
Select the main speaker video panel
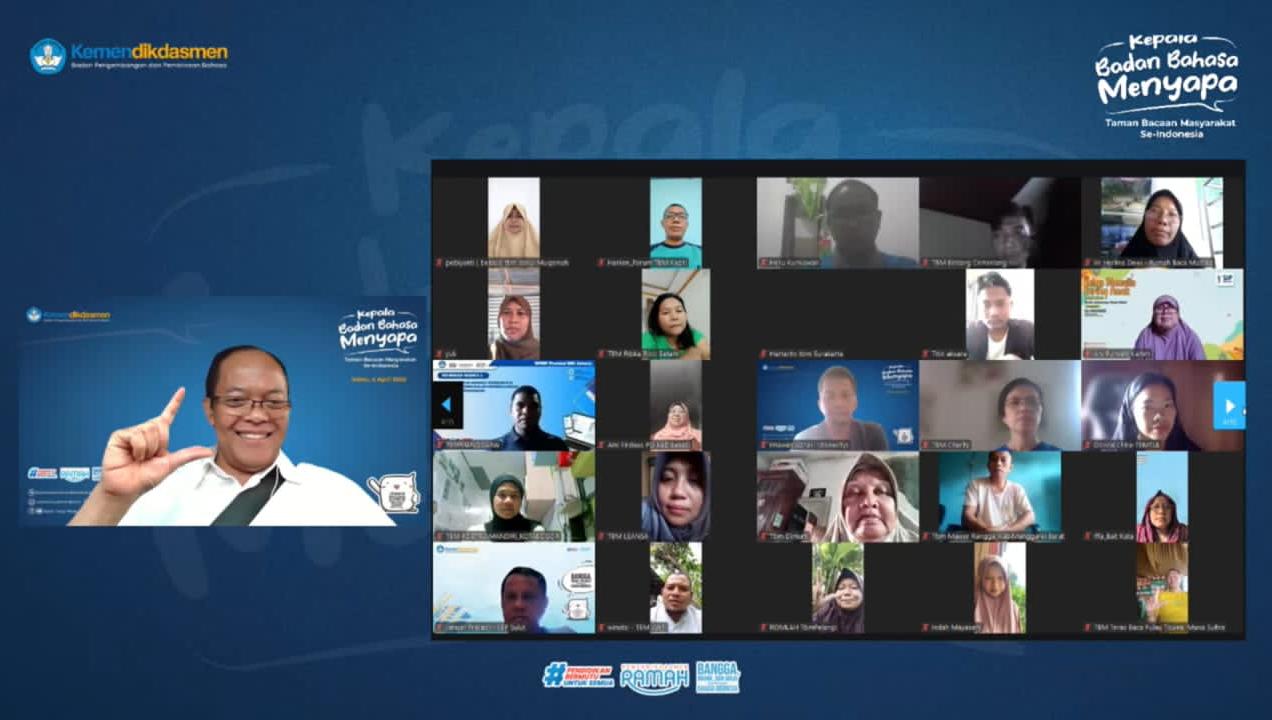(x=222, y=410)
